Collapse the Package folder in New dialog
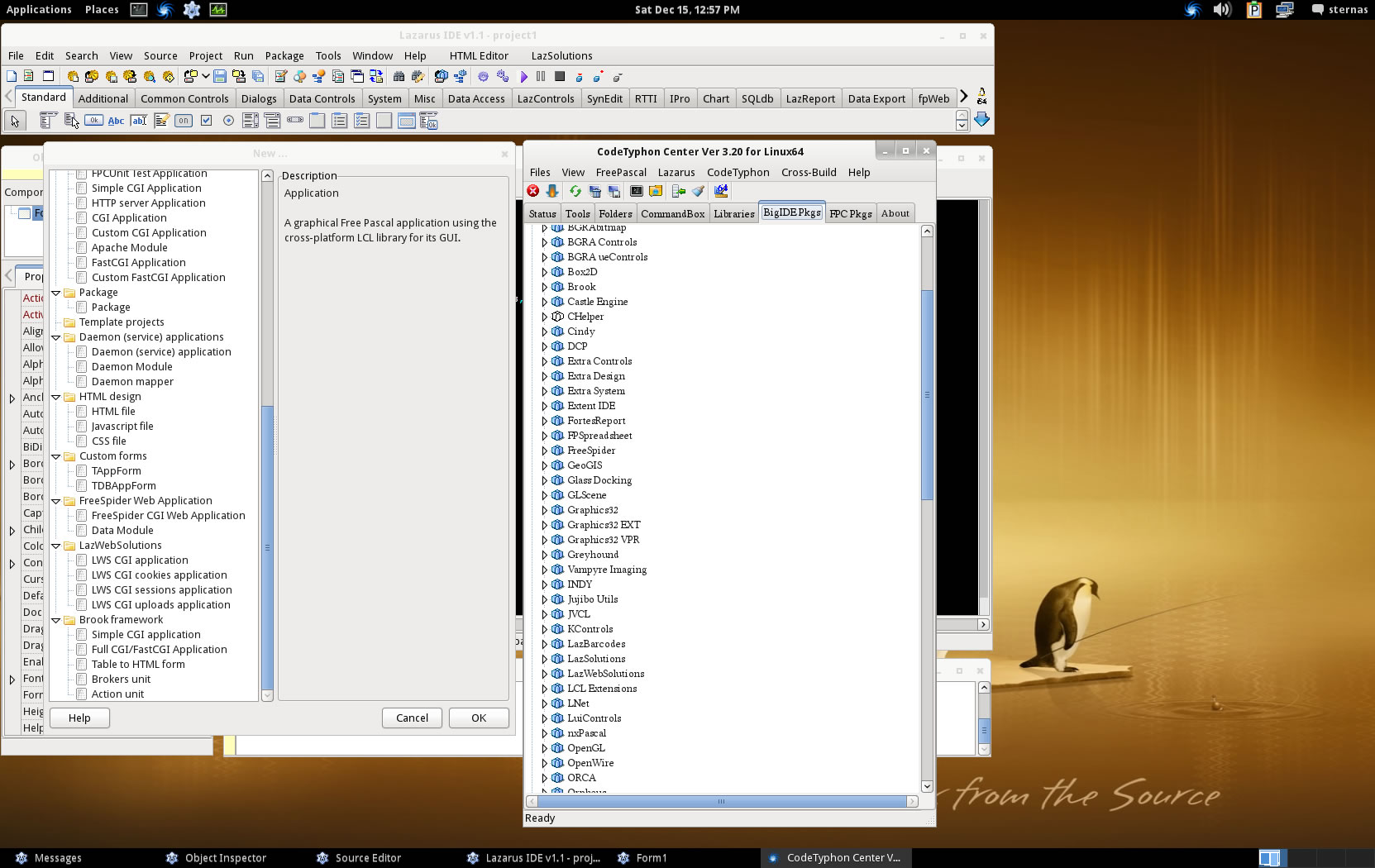The width and height of the screenshot is (1375, 868). click(56, 293)
